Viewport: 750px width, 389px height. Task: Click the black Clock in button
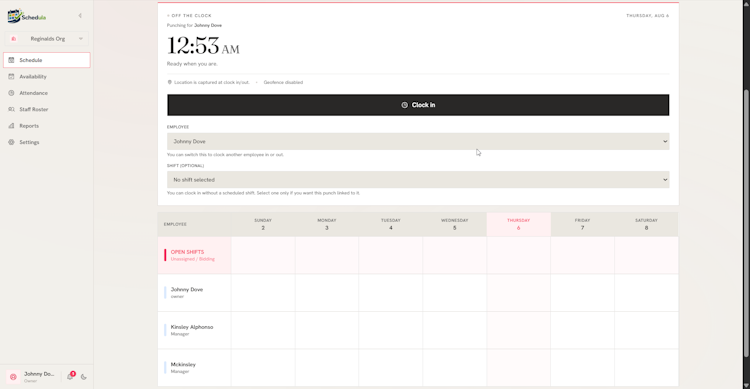click(x=418, y=105)
